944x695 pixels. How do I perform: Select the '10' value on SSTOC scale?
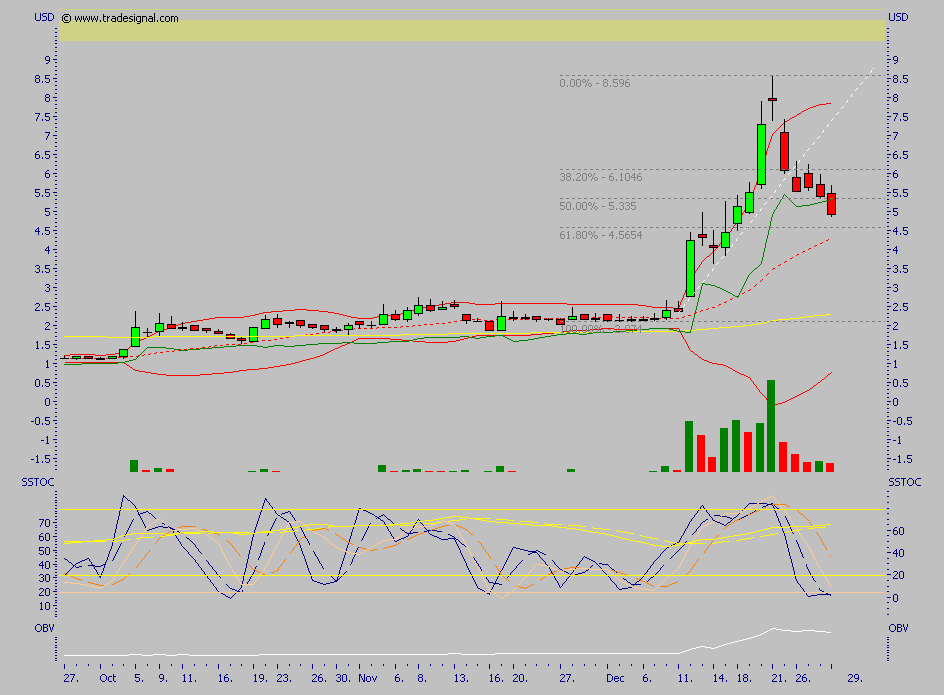pyautogui.click(x=45, y=606)
